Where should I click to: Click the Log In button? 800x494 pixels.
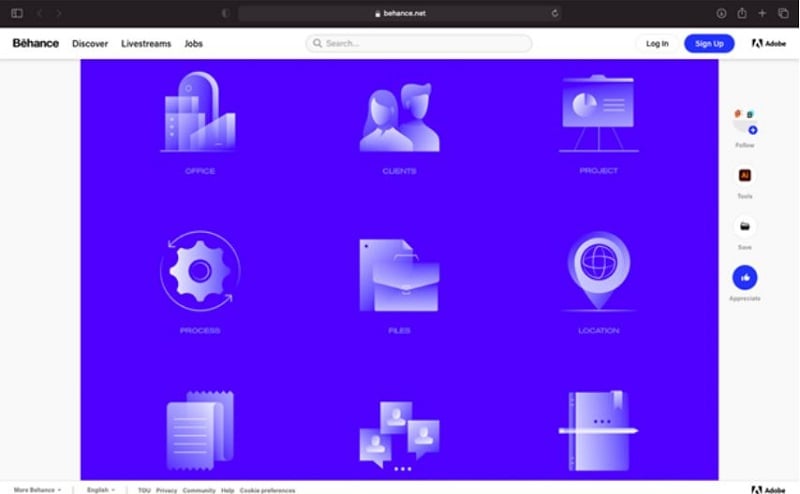(x=657, y=43)
